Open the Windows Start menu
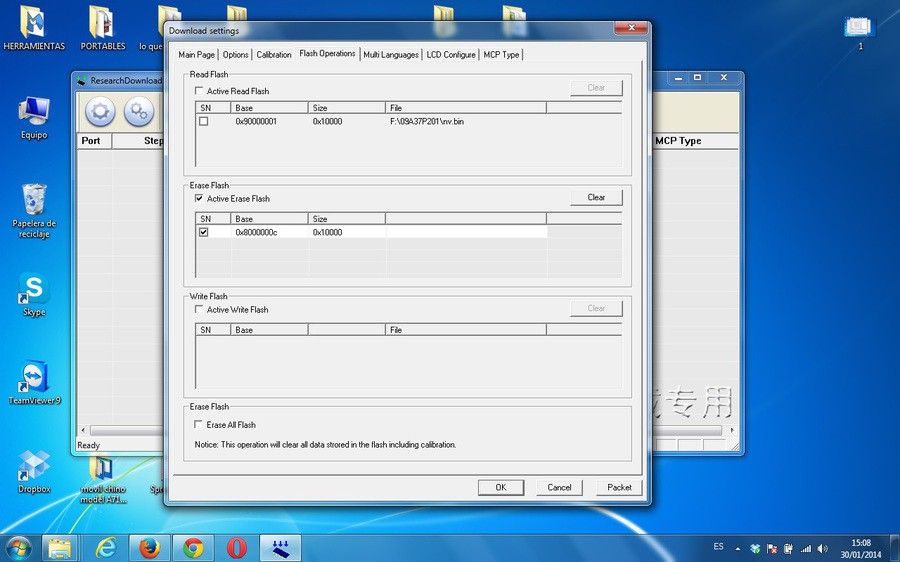This screenshot has width=900, height=562. [x=18, y=547]
